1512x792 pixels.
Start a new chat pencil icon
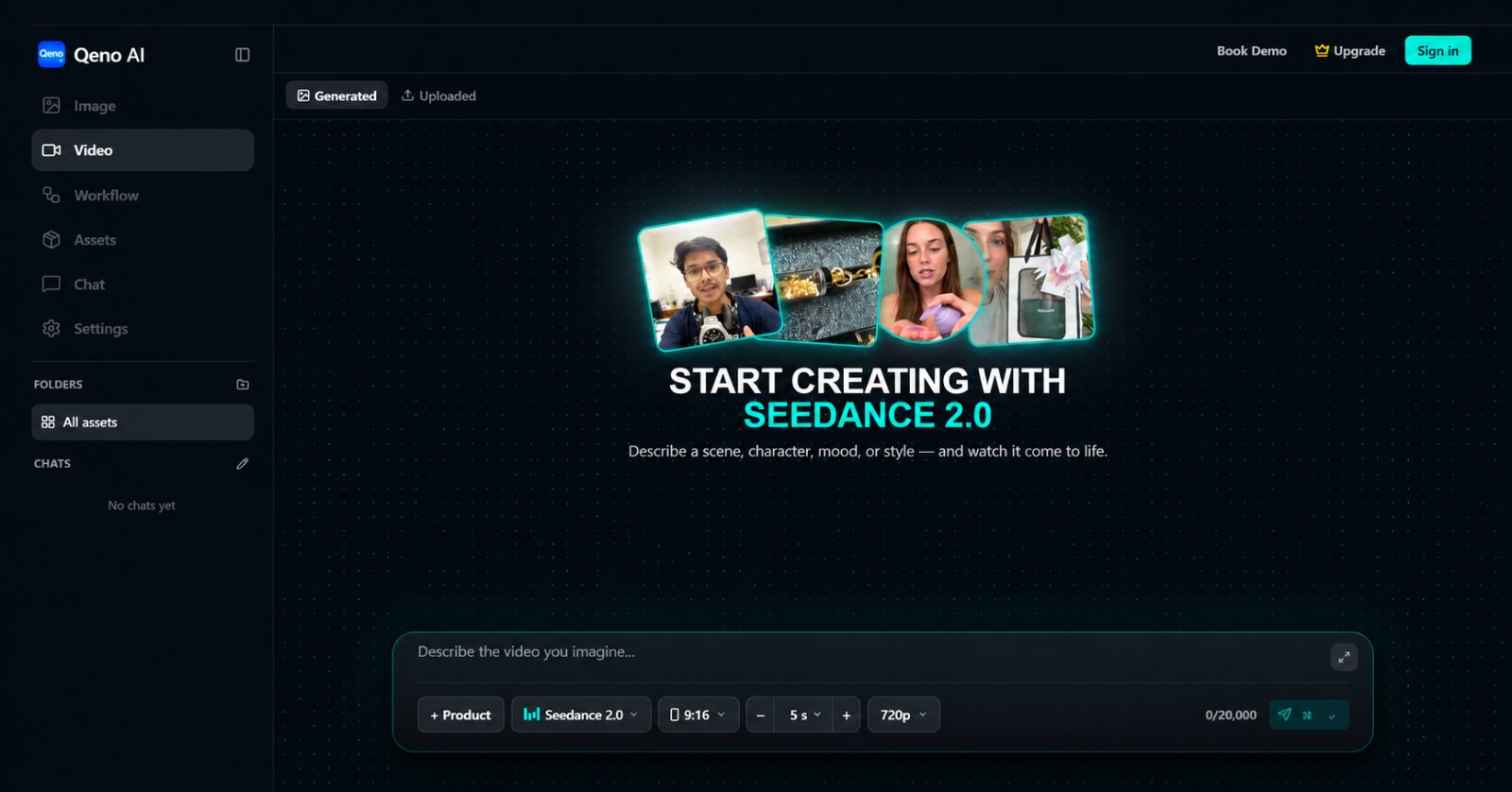click(x=243, y=464)
